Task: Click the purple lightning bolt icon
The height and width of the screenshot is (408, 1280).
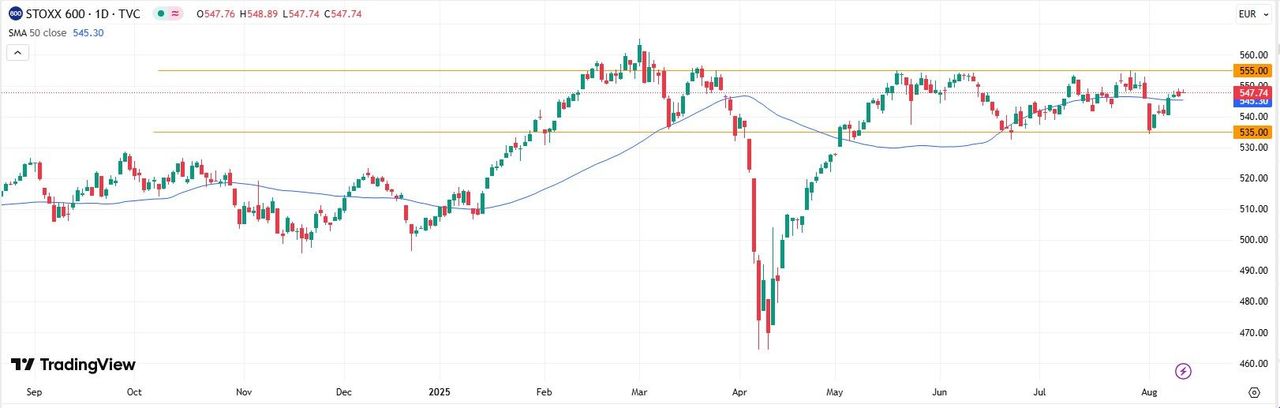Action: [1184, 371]
